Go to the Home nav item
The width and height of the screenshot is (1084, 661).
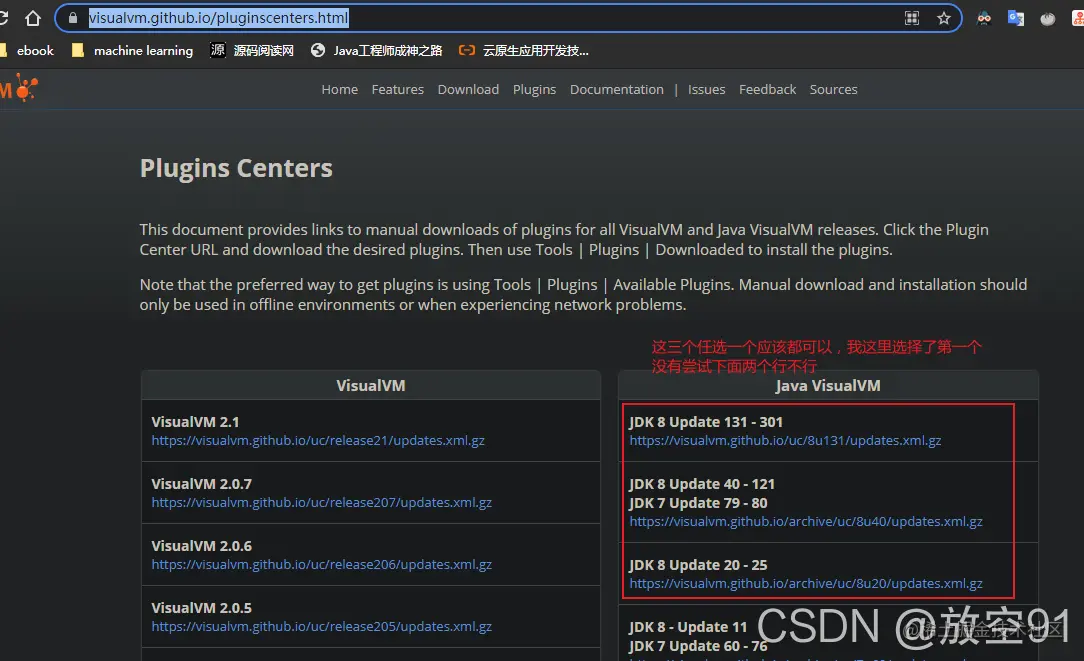339,89
